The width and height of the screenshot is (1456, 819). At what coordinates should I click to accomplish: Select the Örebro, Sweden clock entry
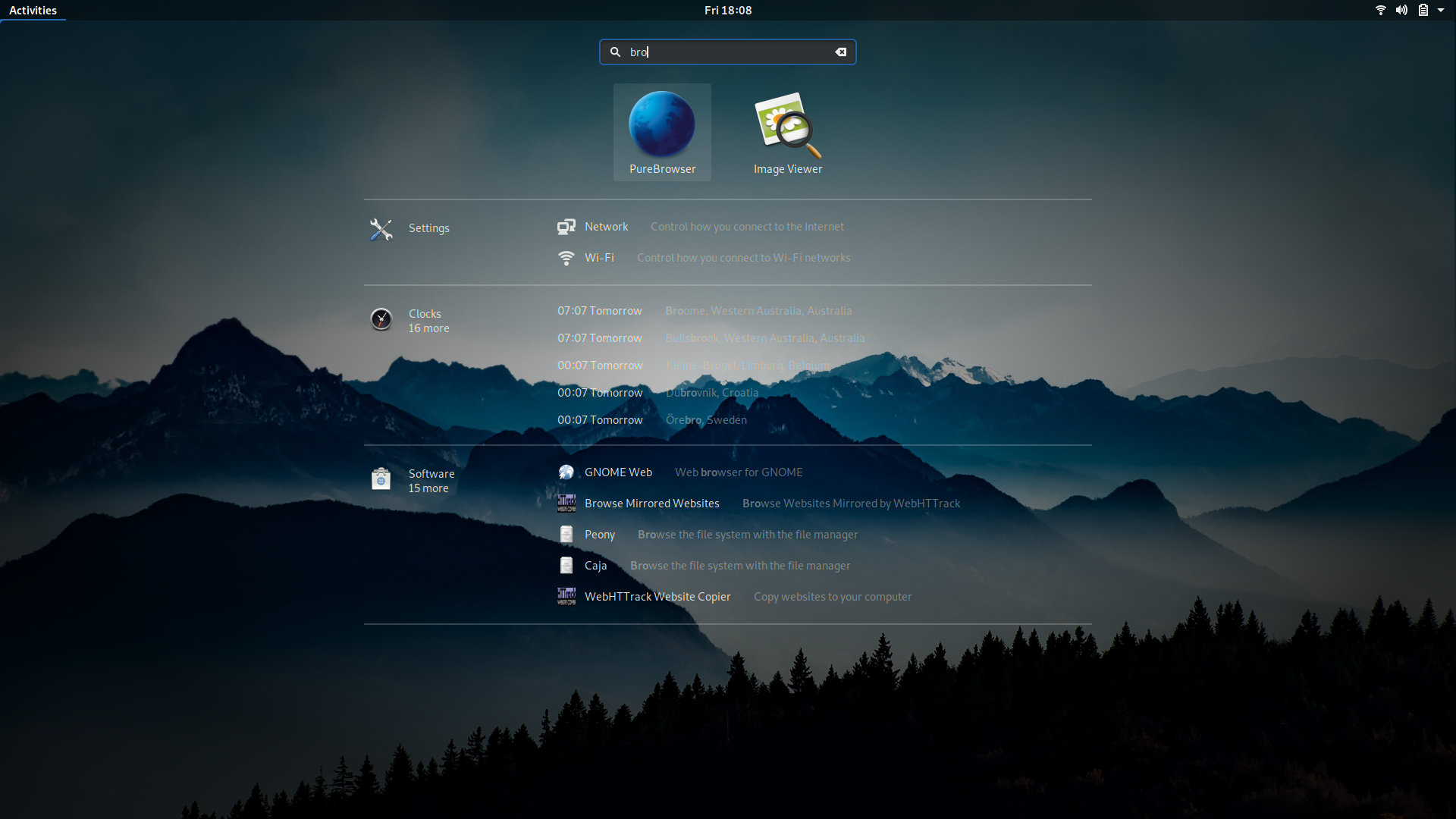pos(705,420)
